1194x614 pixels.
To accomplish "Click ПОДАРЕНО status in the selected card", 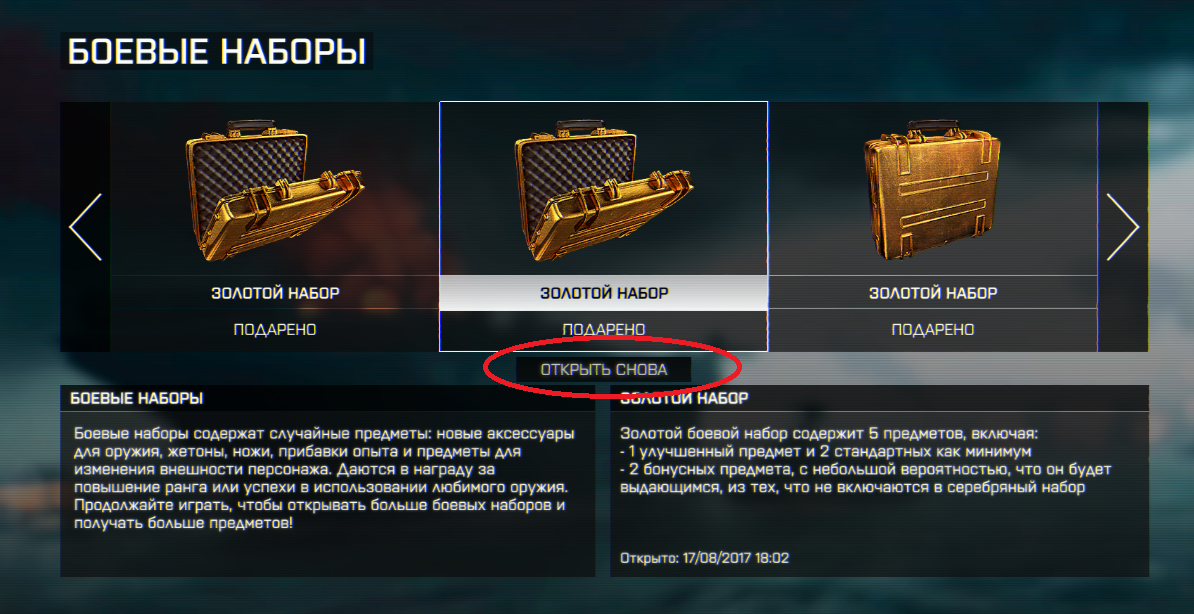I will tap(604, 330).
